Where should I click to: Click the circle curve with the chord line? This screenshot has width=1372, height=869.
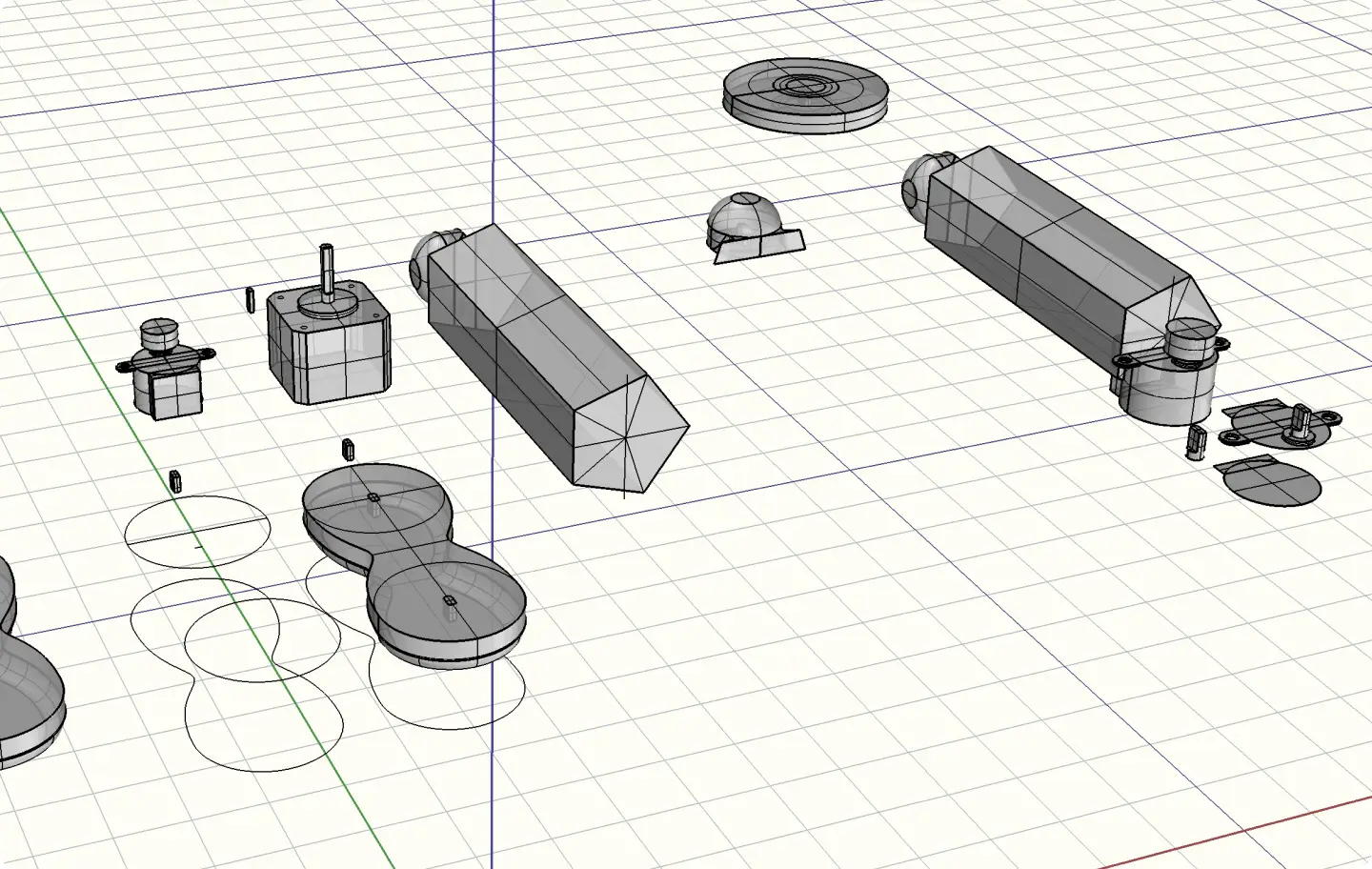pos(198,533)
